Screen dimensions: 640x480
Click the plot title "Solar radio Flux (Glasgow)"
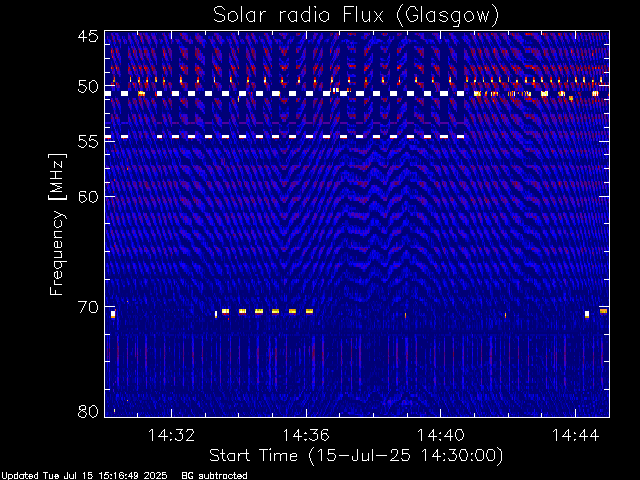356,16
